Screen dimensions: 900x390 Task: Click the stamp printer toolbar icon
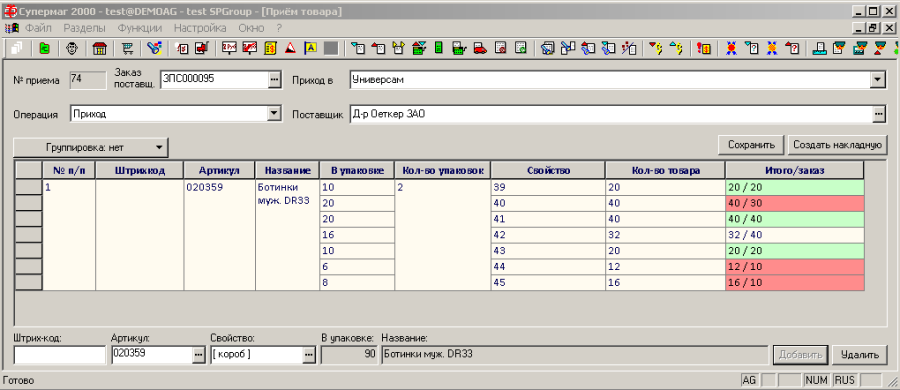(x=820, y=49)
